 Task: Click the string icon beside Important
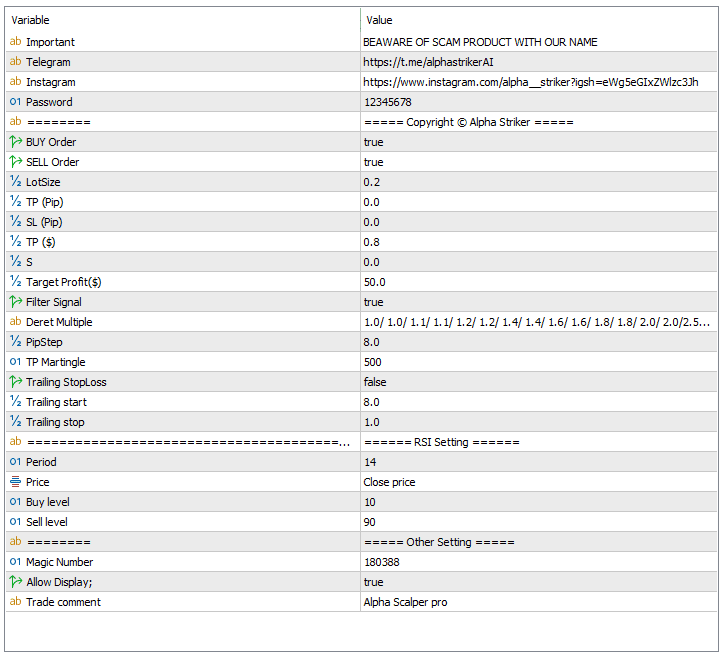pyautogui.click(x=15, y=41)
